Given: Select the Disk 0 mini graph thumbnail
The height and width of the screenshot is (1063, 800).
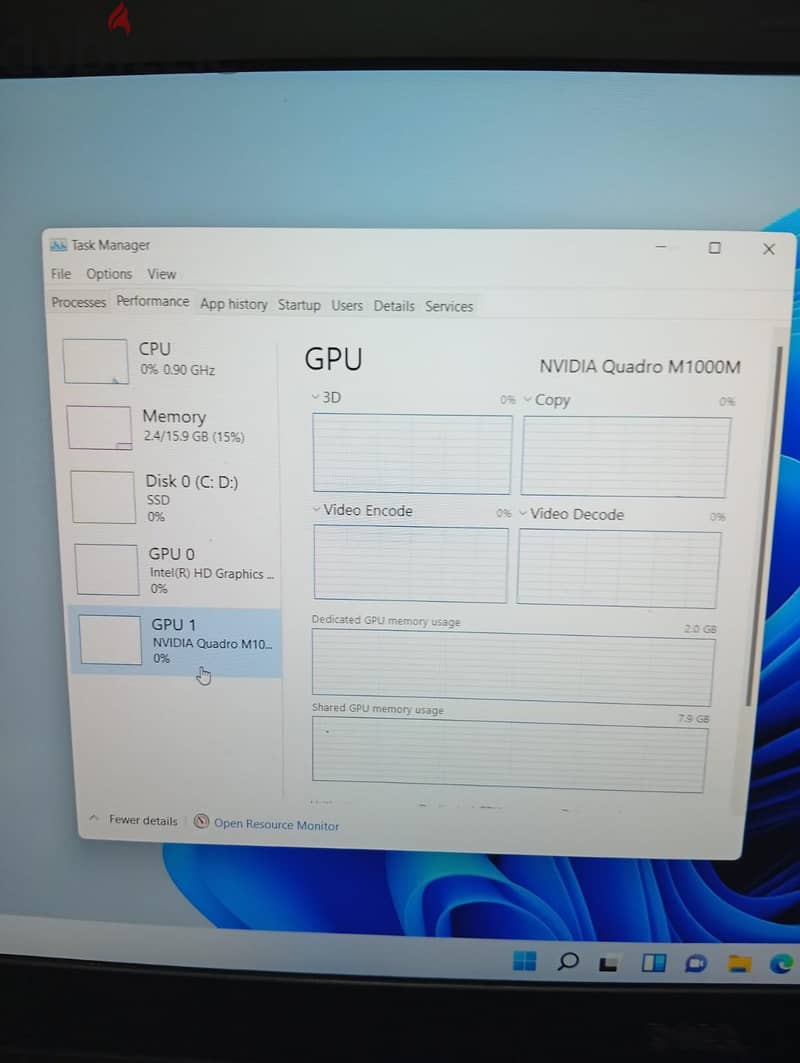Looking at the screenshot, I should click(x=103, y=497).
